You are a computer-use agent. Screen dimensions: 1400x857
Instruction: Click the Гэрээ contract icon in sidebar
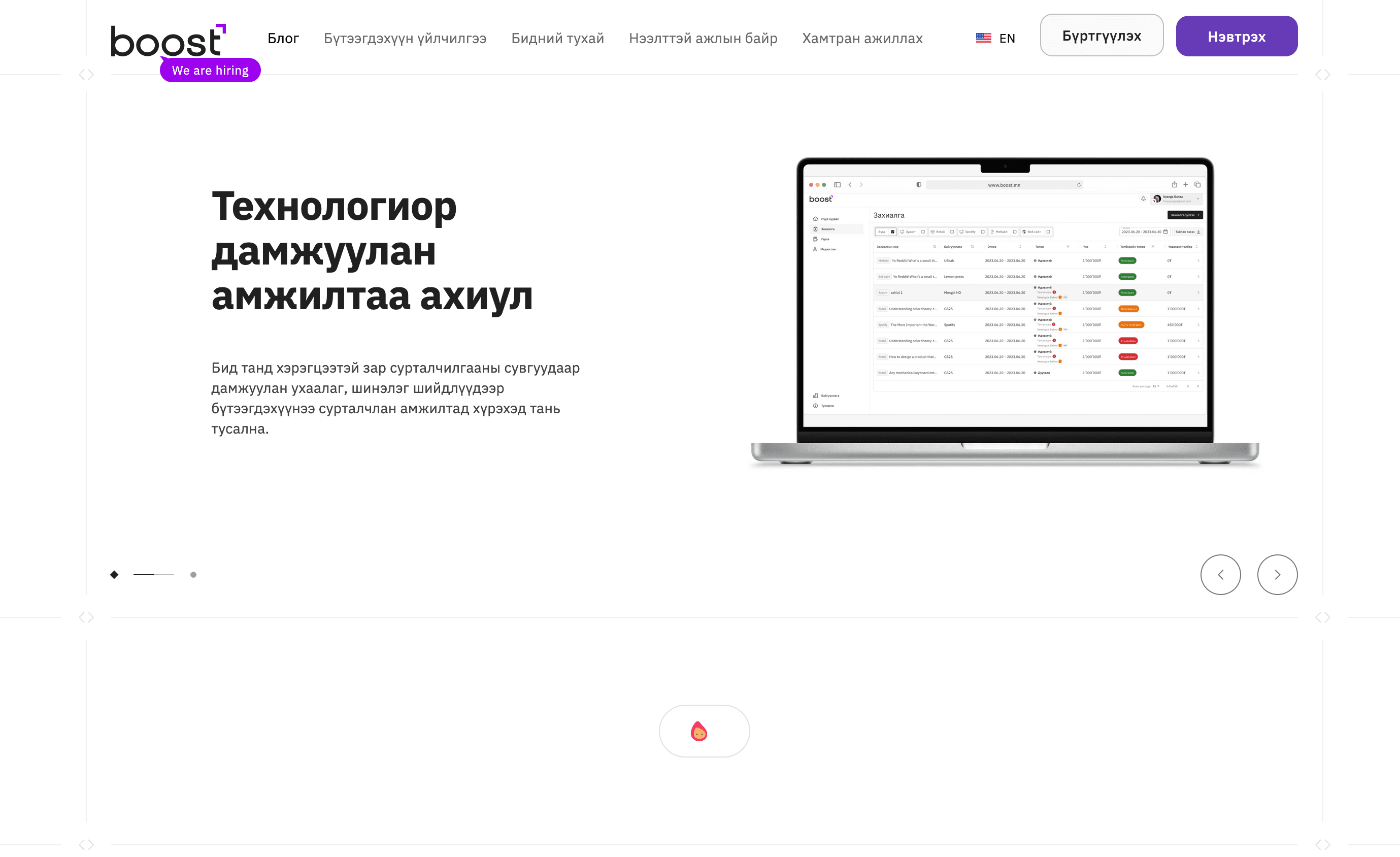click(x=815, y=239)
